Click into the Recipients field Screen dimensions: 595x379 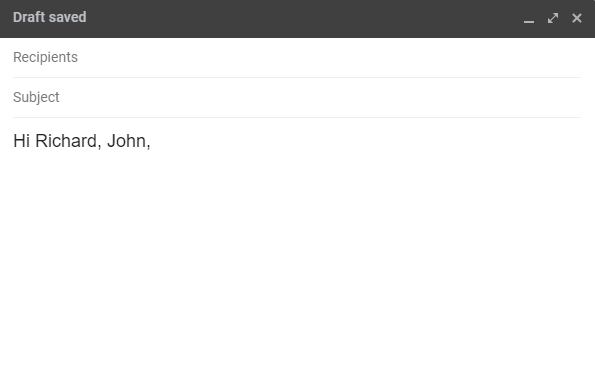(x=297, y=57)
